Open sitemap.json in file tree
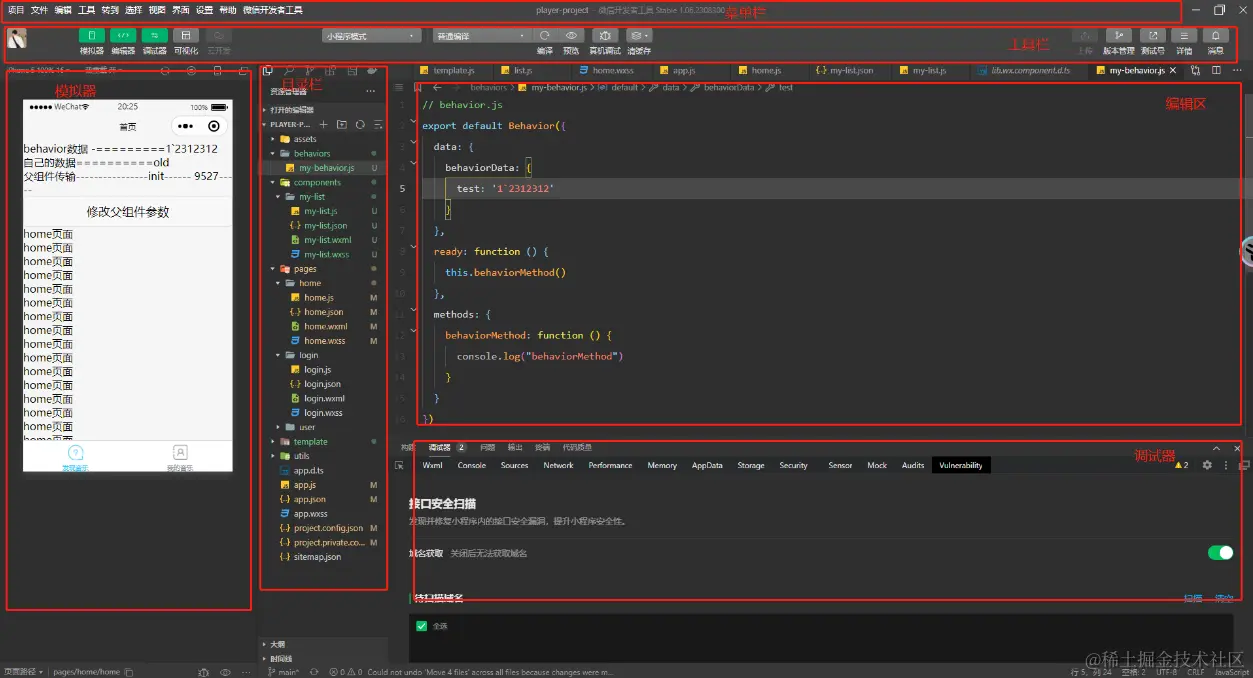 pos(317,557)
